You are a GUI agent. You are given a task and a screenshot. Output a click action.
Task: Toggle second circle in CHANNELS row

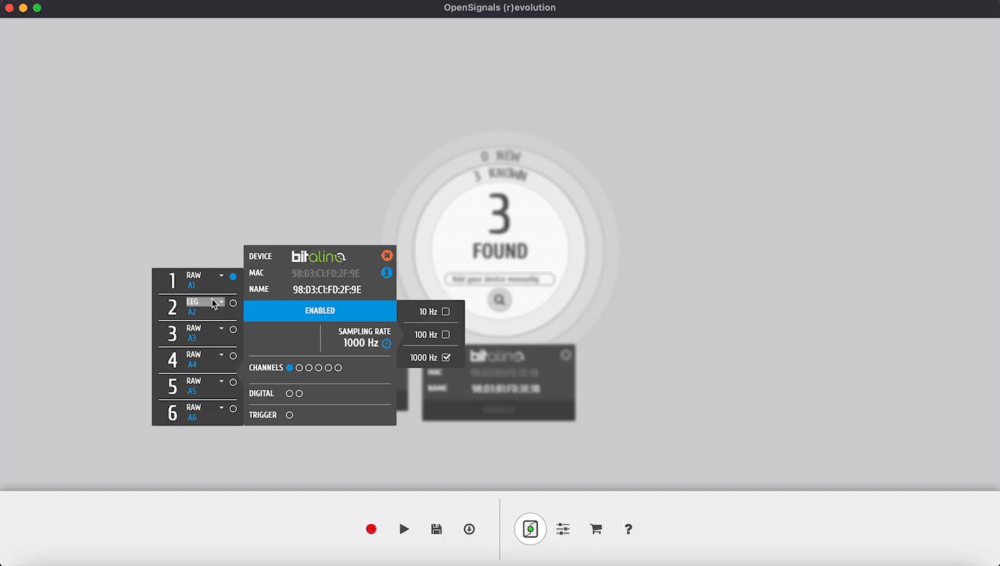click(299, 368)
